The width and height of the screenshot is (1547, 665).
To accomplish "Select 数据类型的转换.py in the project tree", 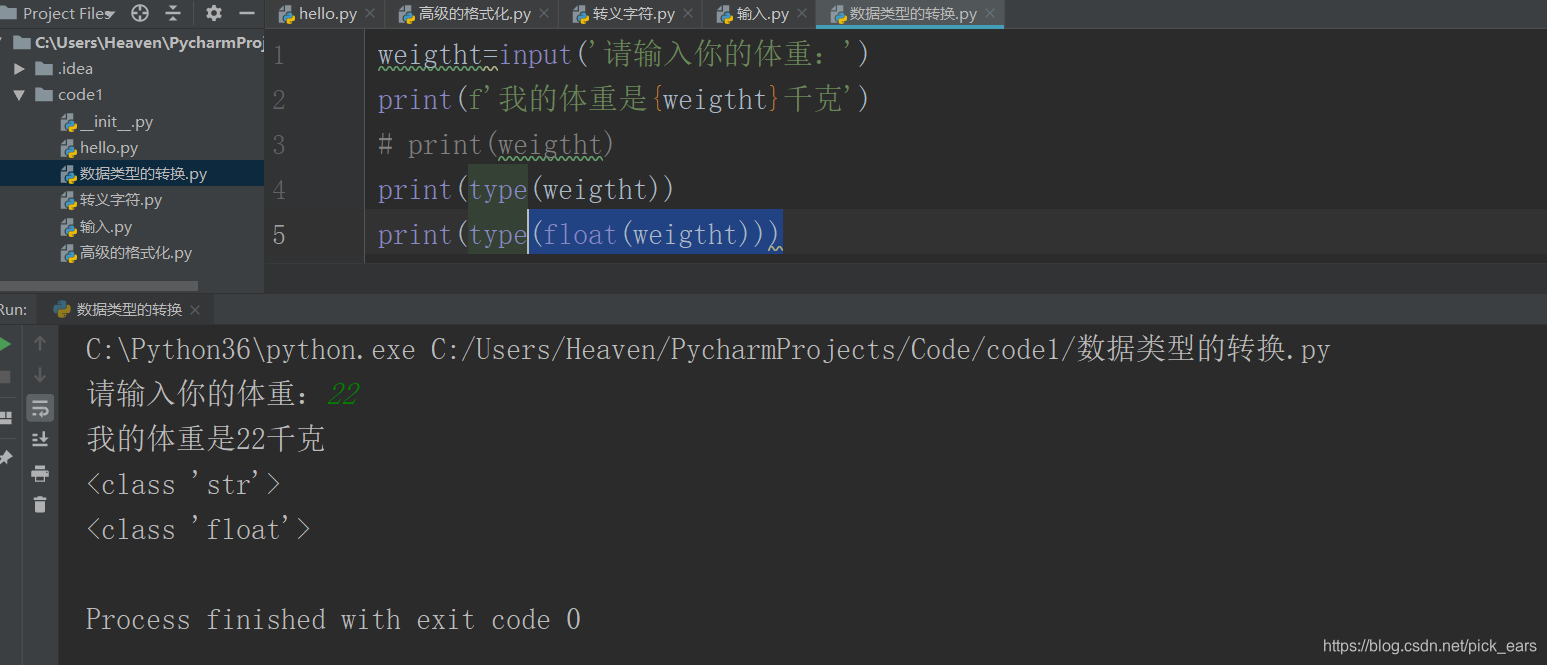I will [143, 174].
